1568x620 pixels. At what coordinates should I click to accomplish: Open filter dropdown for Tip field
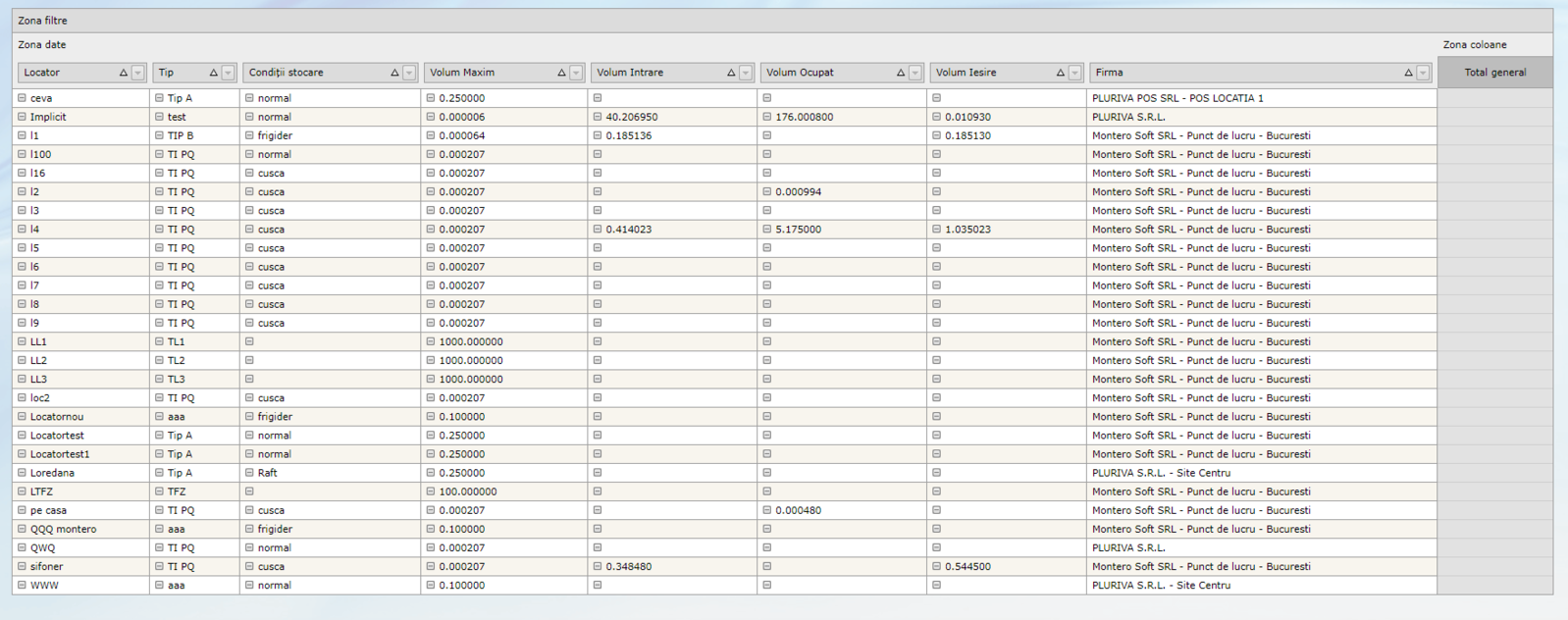click(228, 73)
